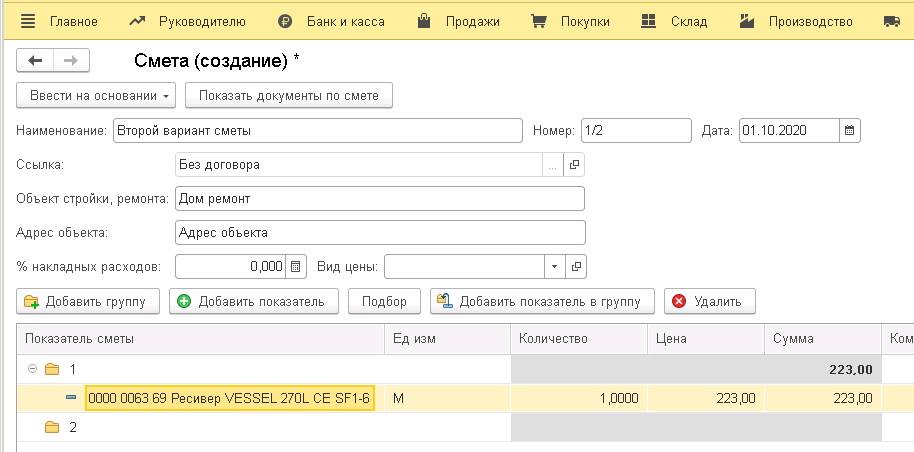This screenshot has height=452, width=914.
Task: Click the Показатель сметы column header
Action: [x=201, y=339]
